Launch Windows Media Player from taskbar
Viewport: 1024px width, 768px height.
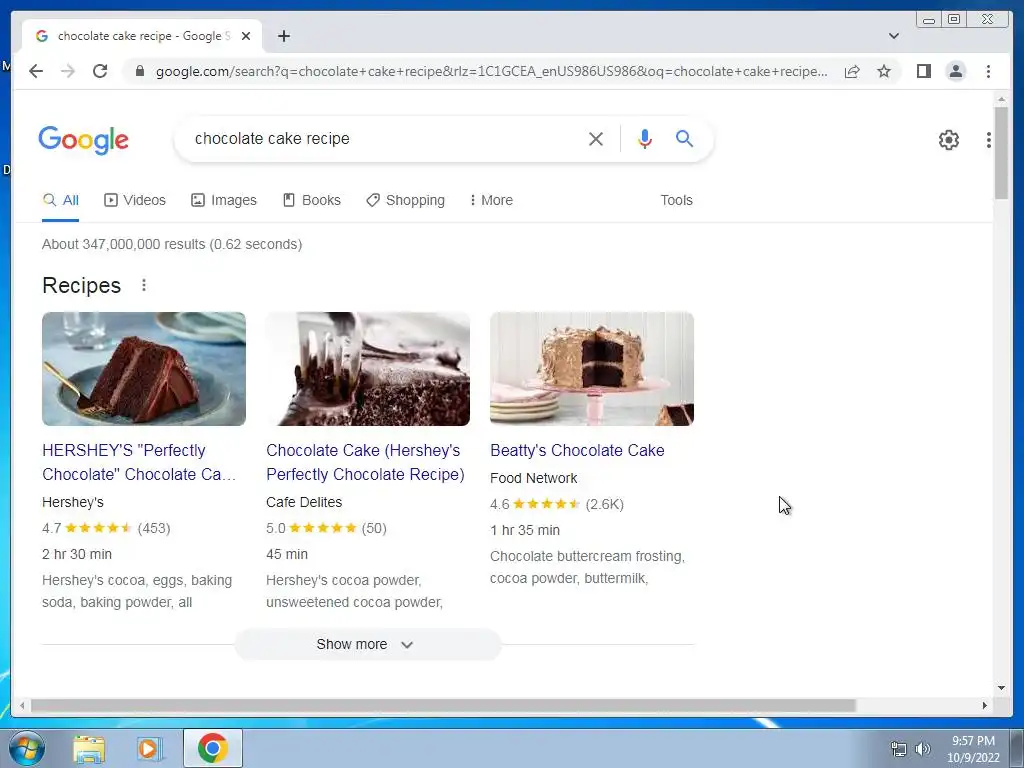coord(150,748)
